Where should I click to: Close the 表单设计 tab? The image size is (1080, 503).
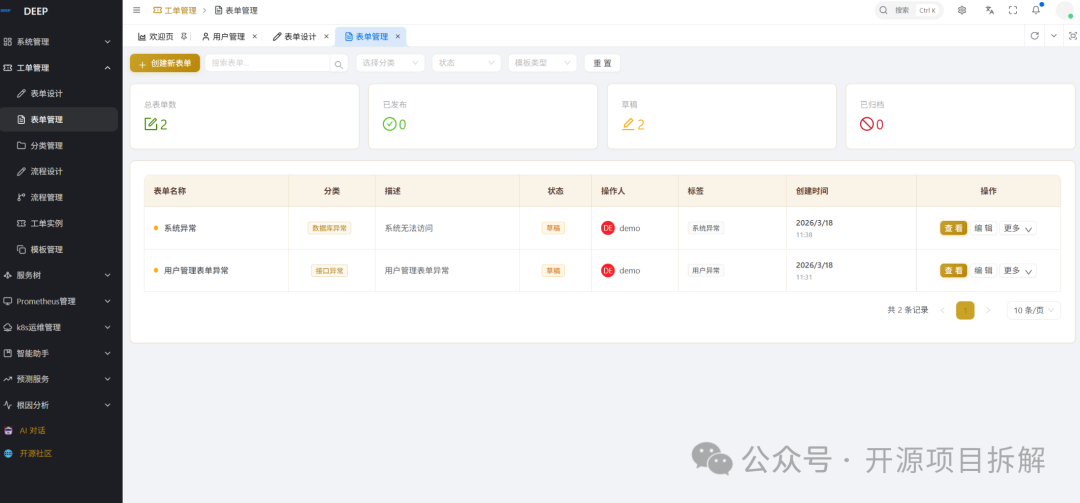pyautogui.click(x=326, y=36)
